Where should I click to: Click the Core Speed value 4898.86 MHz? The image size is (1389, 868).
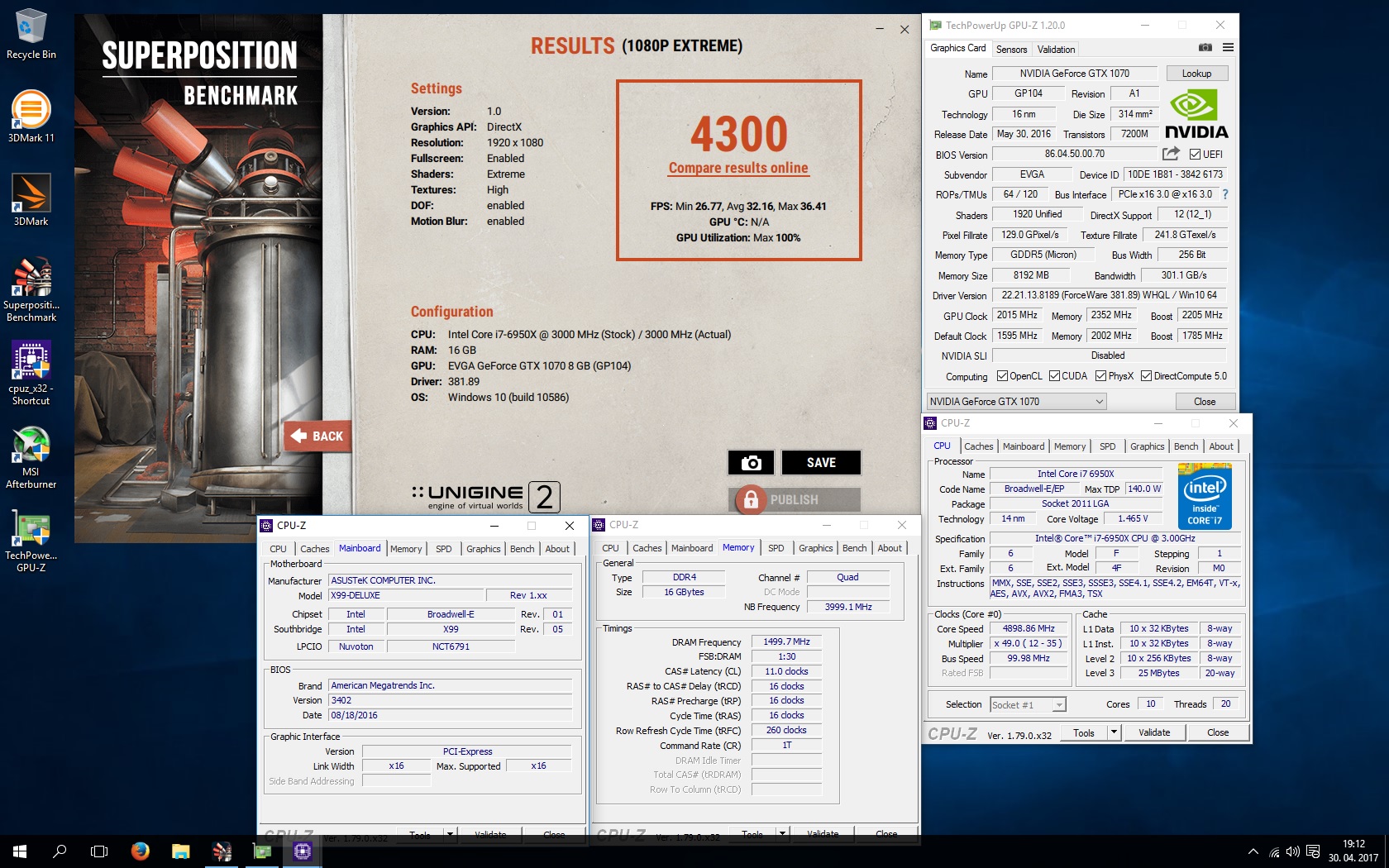tap(1029, 628)
